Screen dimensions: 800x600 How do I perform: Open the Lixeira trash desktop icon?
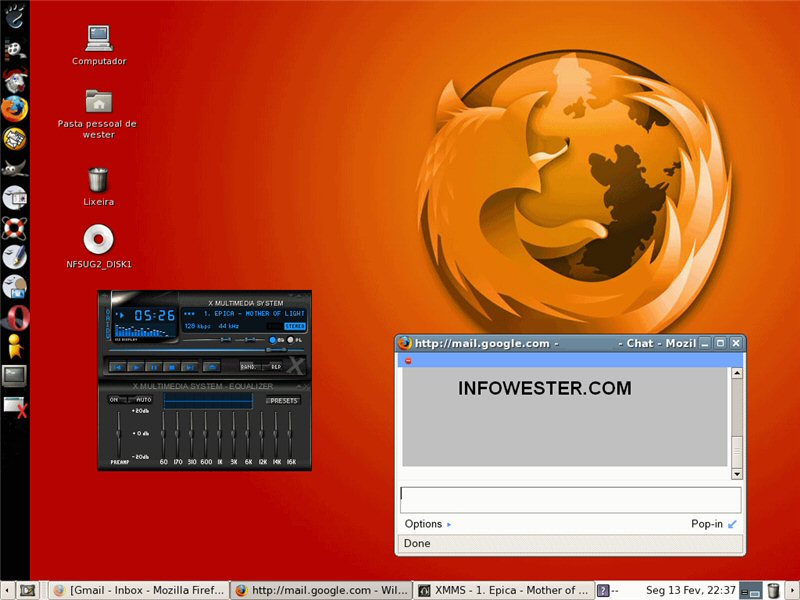(x=98, y=181)
